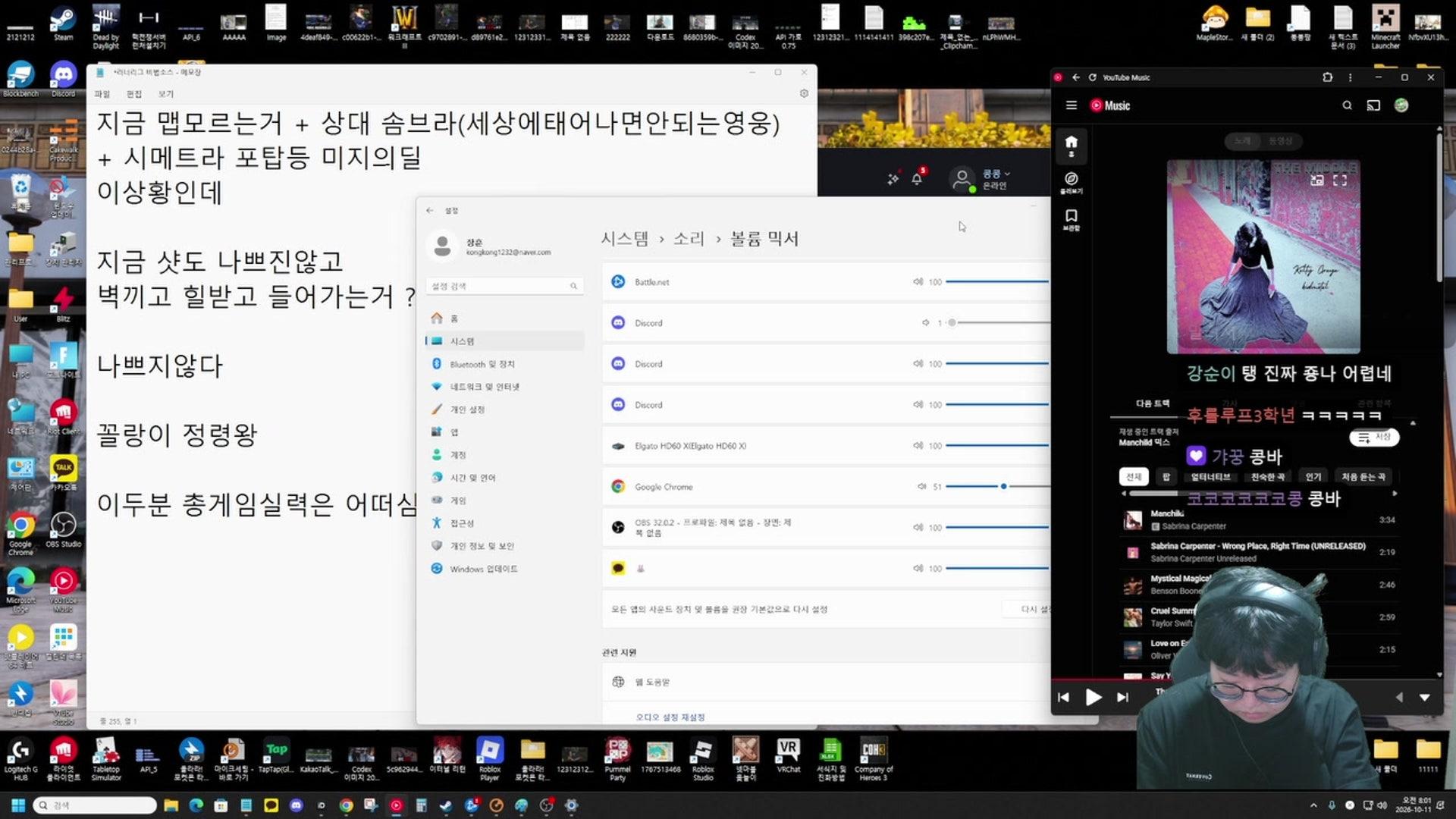Click the 저장 save playlist button

coord(1374,438)
